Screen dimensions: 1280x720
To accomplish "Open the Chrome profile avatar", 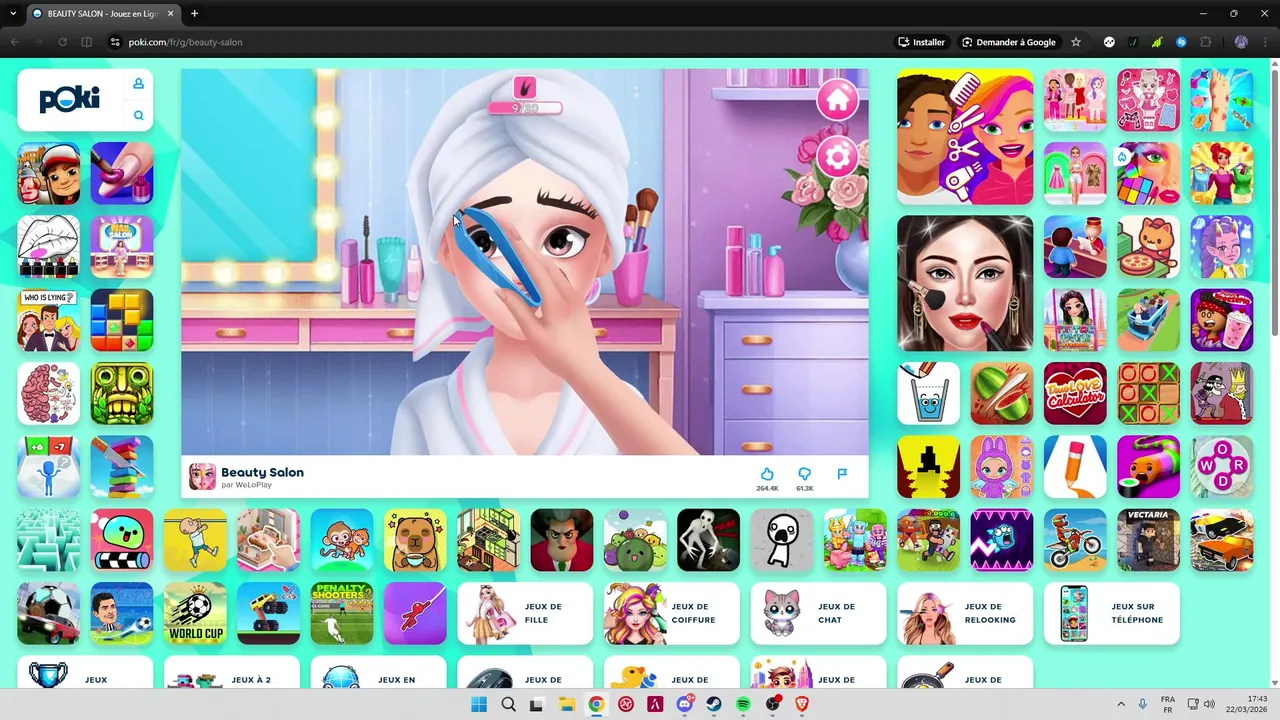I will [1241, 42].
